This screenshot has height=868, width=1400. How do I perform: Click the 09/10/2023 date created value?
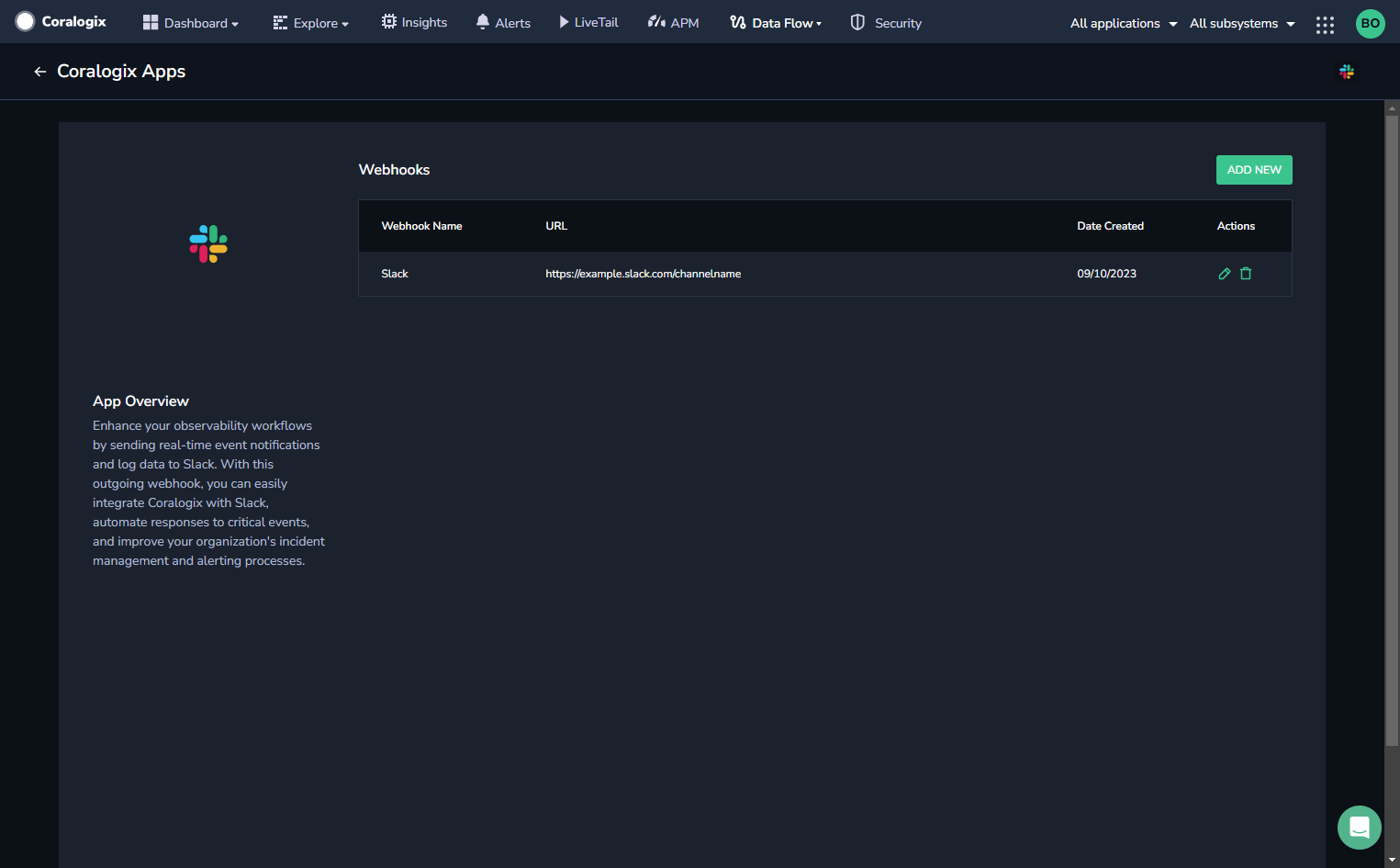(x=1106, y=274)
